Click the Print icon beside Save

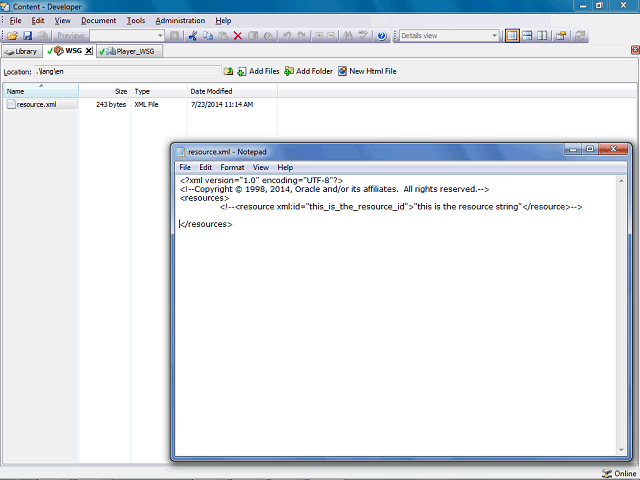[42, 36]
